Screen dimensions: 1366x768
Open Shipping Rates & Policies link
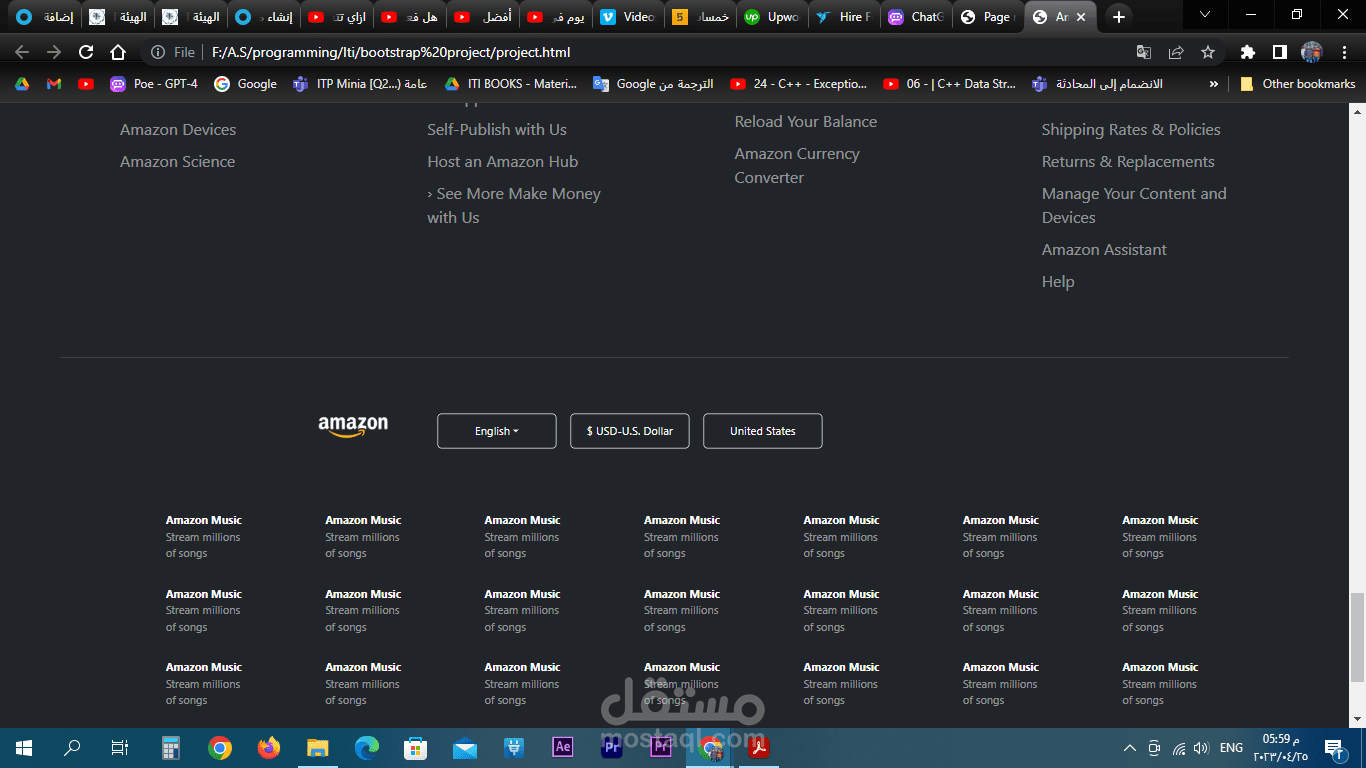pyautogui.click(x=1131, y=130)
